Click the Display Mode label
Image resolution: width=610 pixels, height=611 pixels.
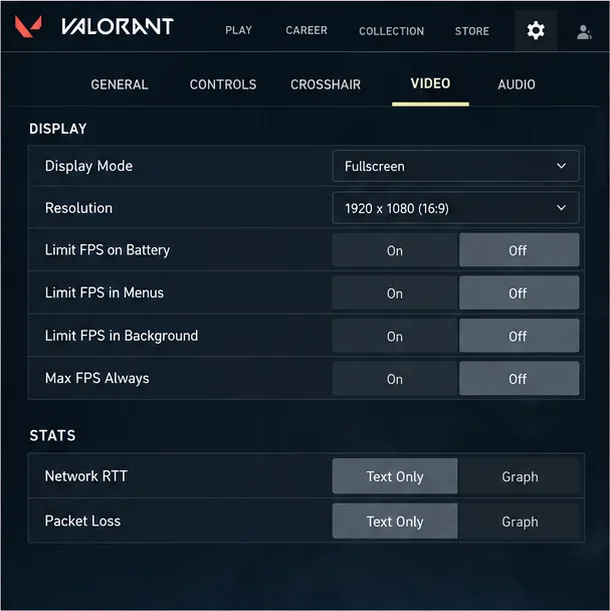pos(89,166)
